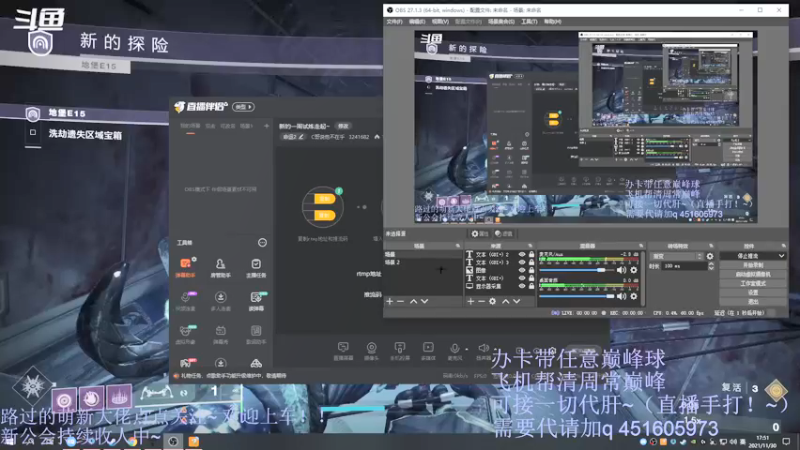Click 麦克风 microphone icon in 直播伴侣
Image resolution: width=800 pixels, height=450 pixels.
[454, 351]
